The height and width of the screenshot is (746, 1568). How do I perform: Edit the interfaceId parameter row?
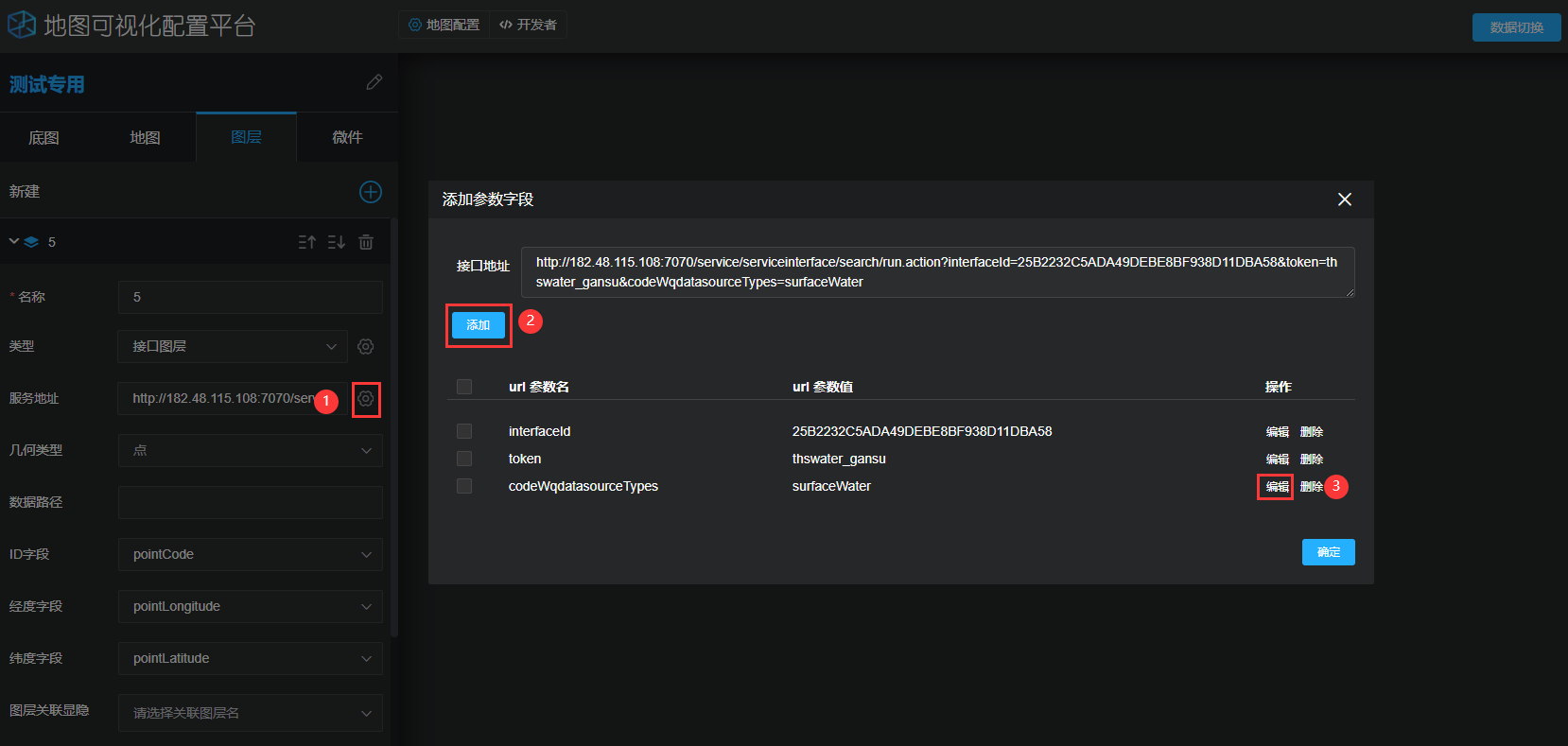(1278, 432)
